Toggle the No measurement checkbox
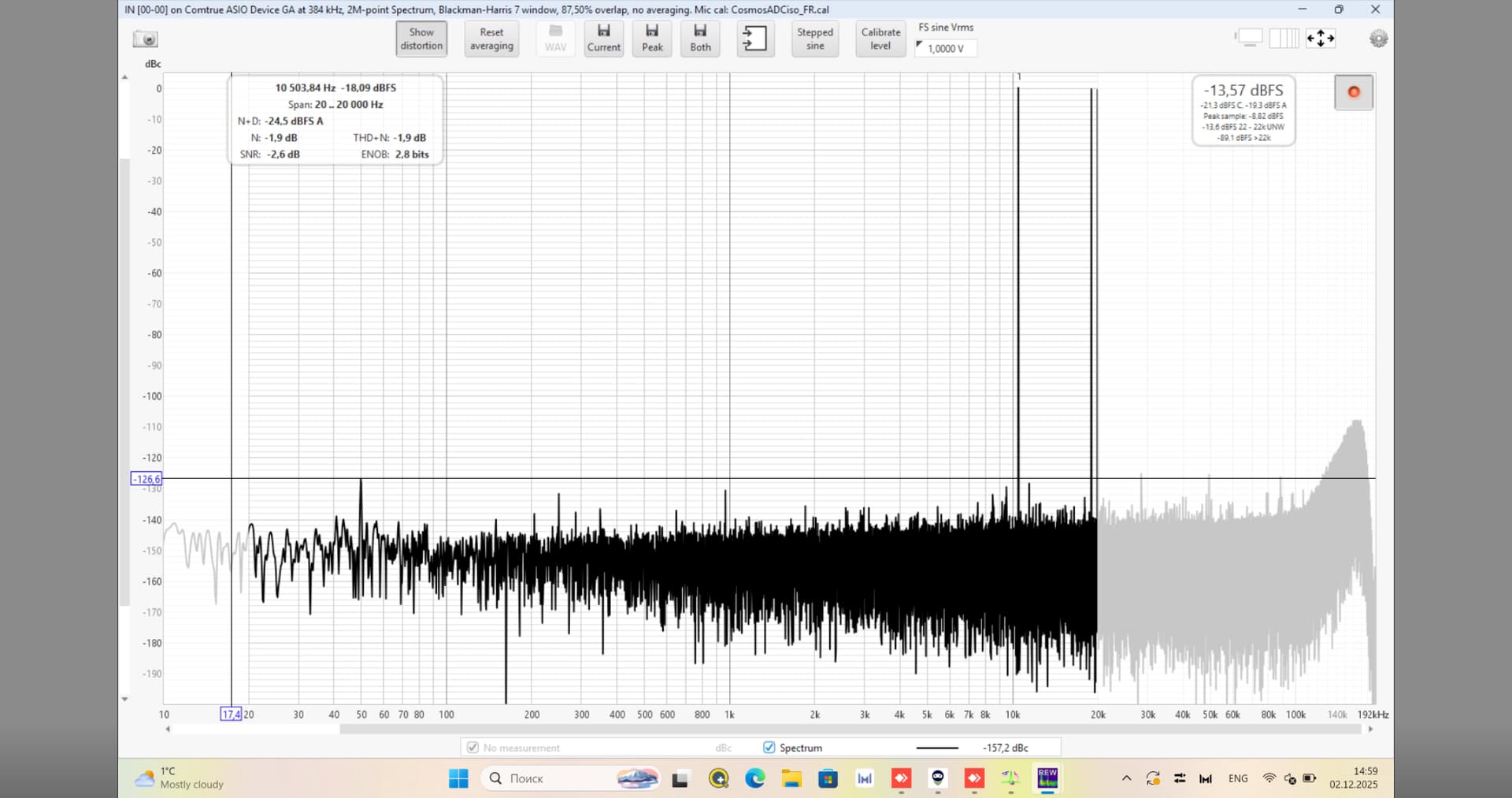 tap(472, 748)
